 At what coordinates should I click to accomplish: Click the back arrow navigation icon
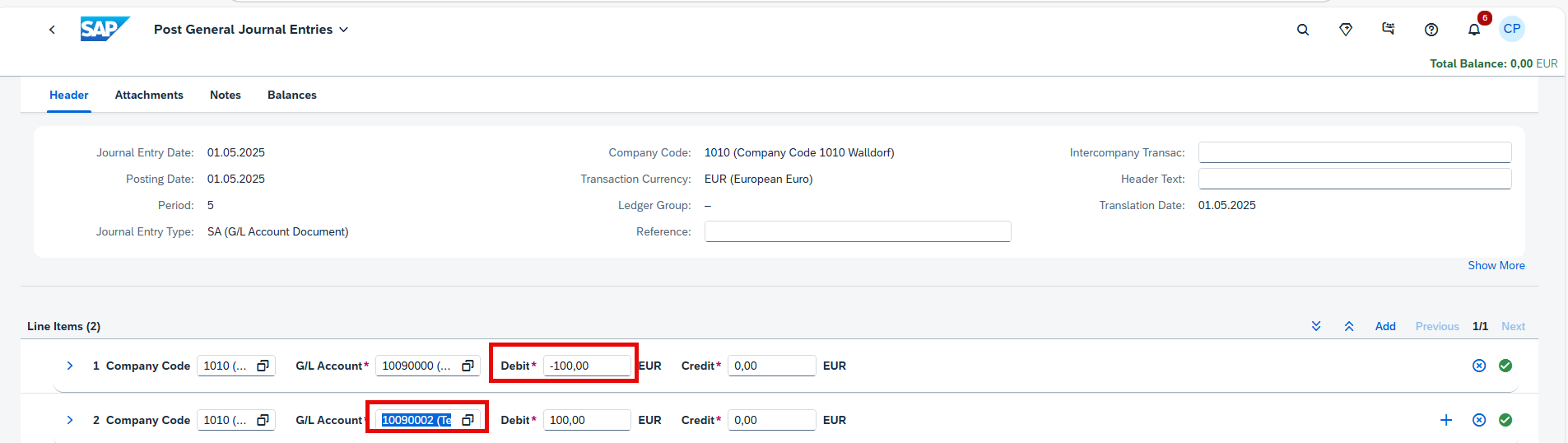pyautogui.click(x=52, y=30)
